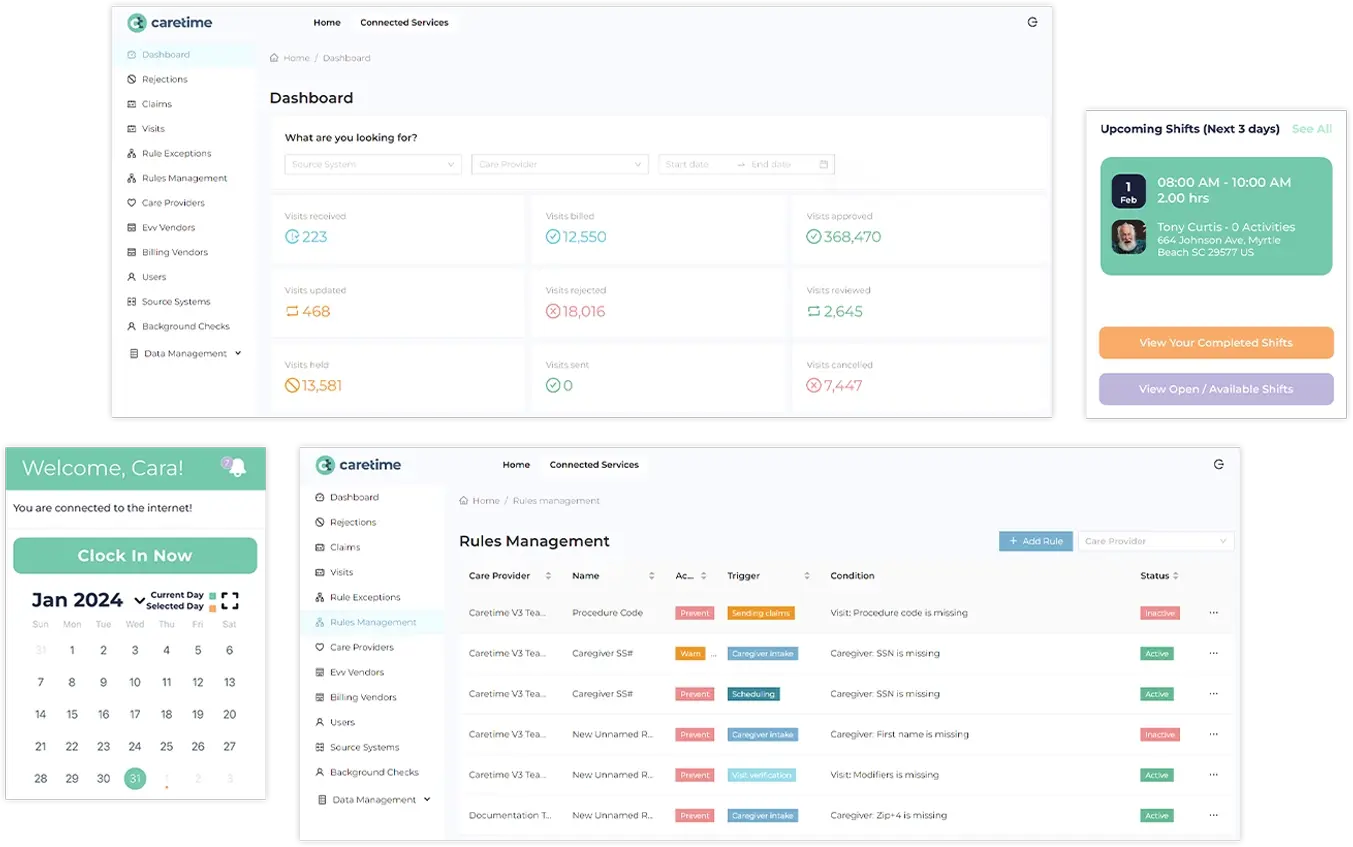Open Rejections in the top Dashboard window sidebar
The width and height of the screenshot is (1353, 847).
click(164, 79)
